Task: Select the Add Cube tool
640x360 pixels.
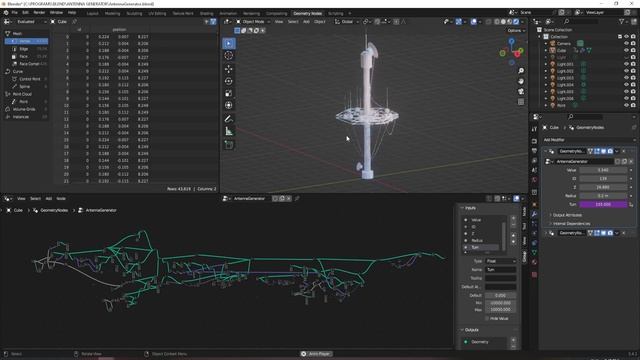Action: coord(229,145)
